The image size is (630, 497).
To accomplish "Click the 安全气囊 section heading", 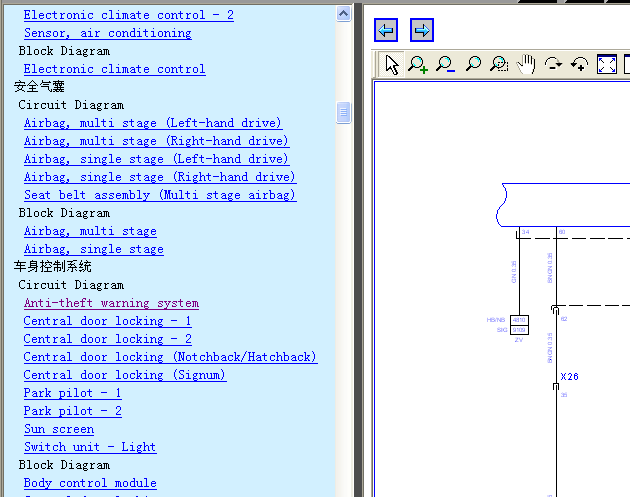I will 39,87.
